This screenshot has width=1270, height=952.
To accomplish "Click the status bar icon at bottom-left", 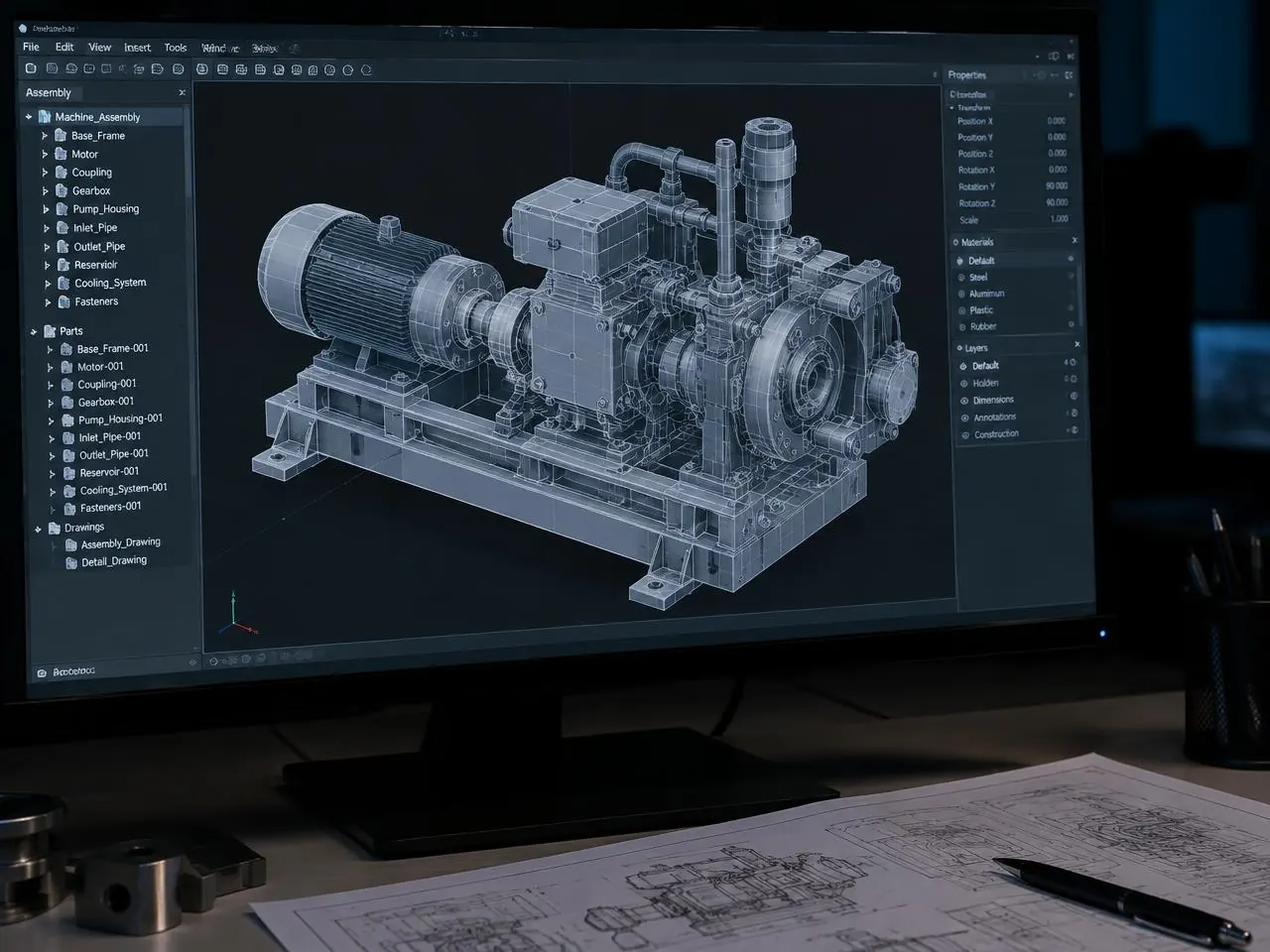I will click(x=42, y=672).
